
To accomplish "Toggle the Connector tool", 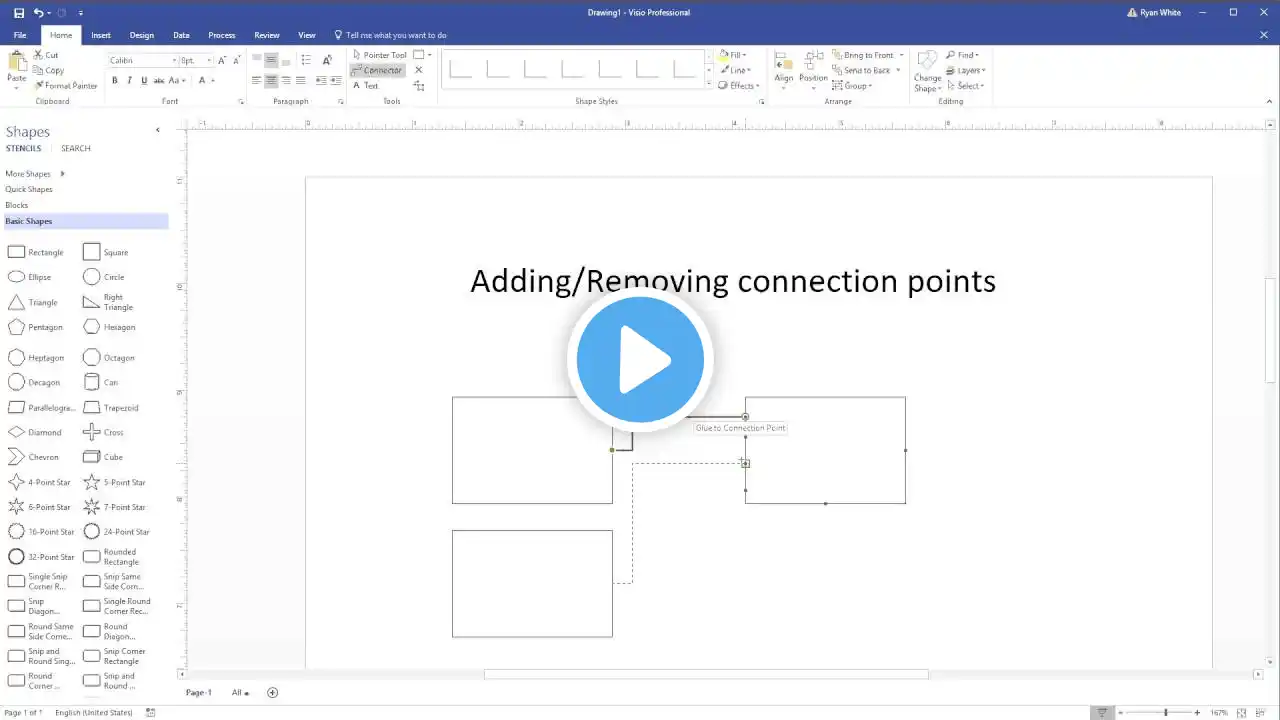I will click(x=378, y=70).
